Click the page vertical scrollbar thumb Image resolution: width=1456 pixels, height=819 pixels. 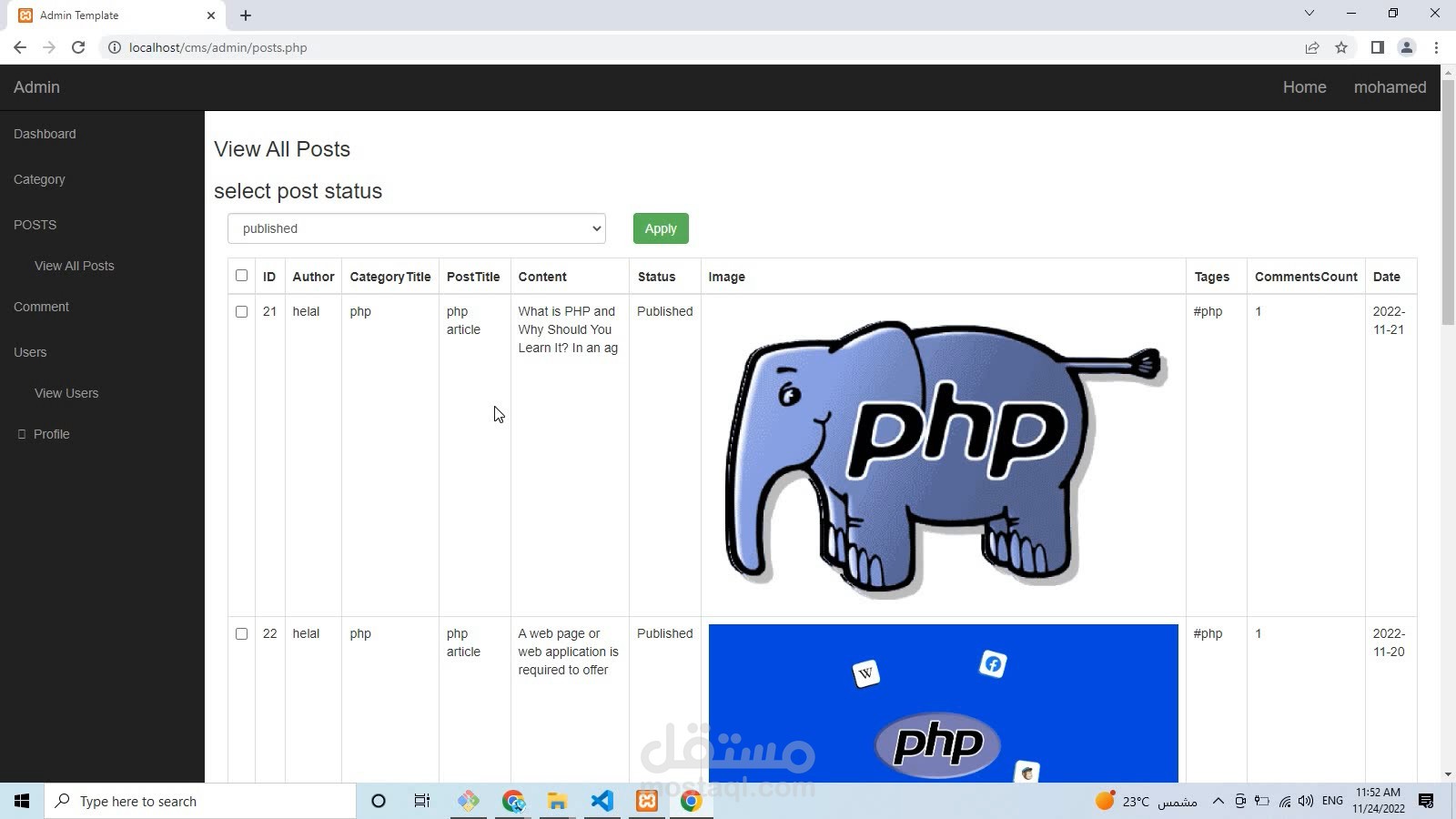tap(1448, 200)
